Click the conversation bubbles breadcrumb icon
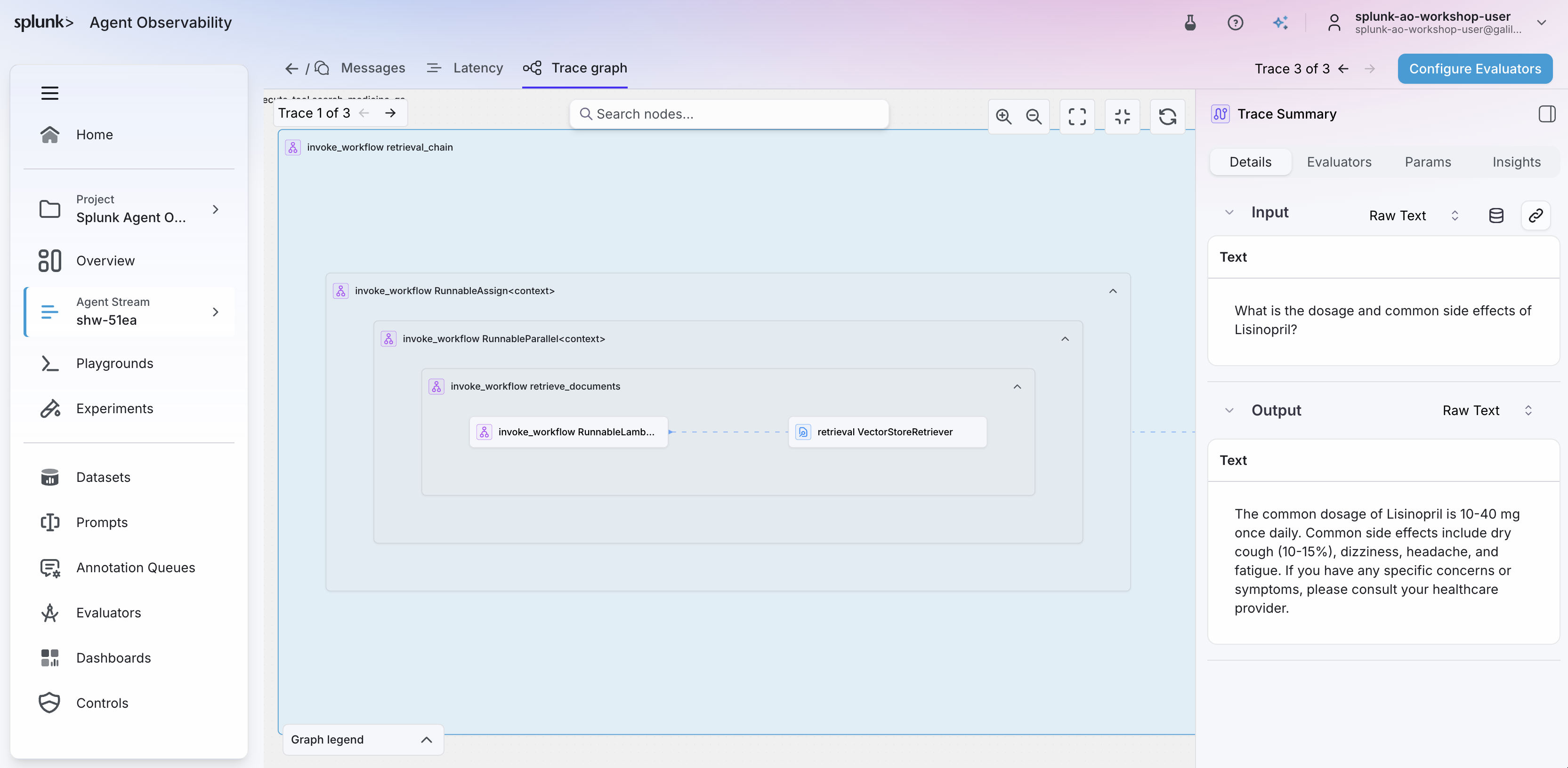Screen dimensions: 1568x768 pos(322,68)
